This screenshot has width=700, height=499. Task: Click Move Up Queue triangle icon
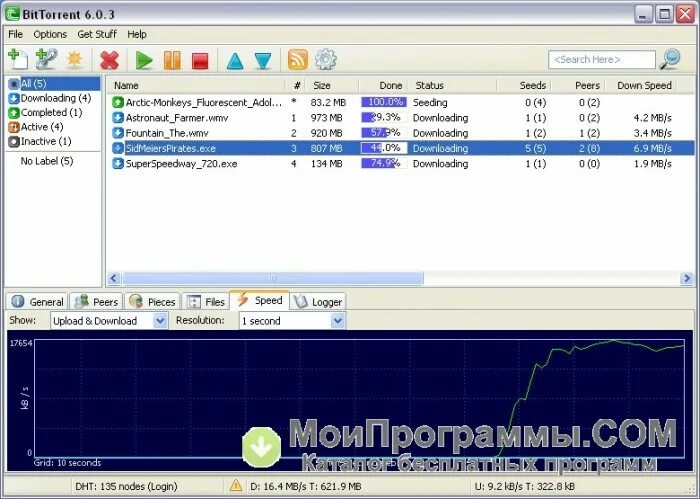click(235, 61)
